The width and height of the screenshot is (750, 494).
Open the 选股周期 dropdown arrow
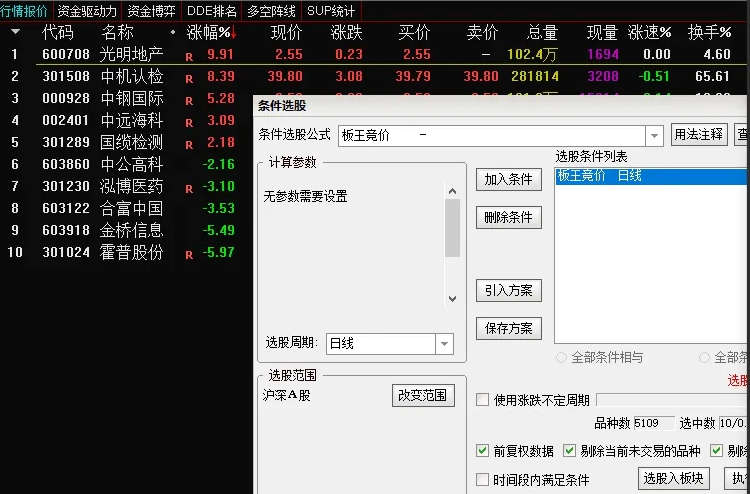click(x=444, y=344)
